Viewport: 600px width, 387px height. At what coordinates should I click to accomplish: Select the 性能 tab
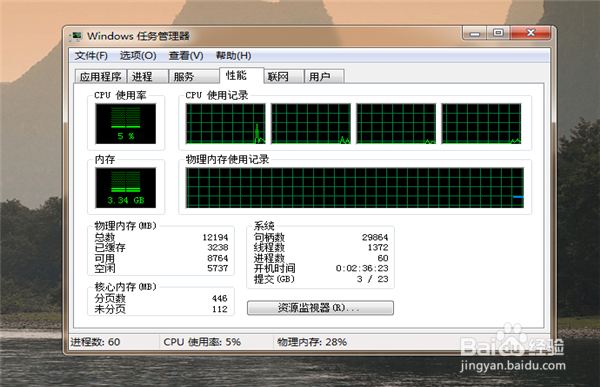241,75
